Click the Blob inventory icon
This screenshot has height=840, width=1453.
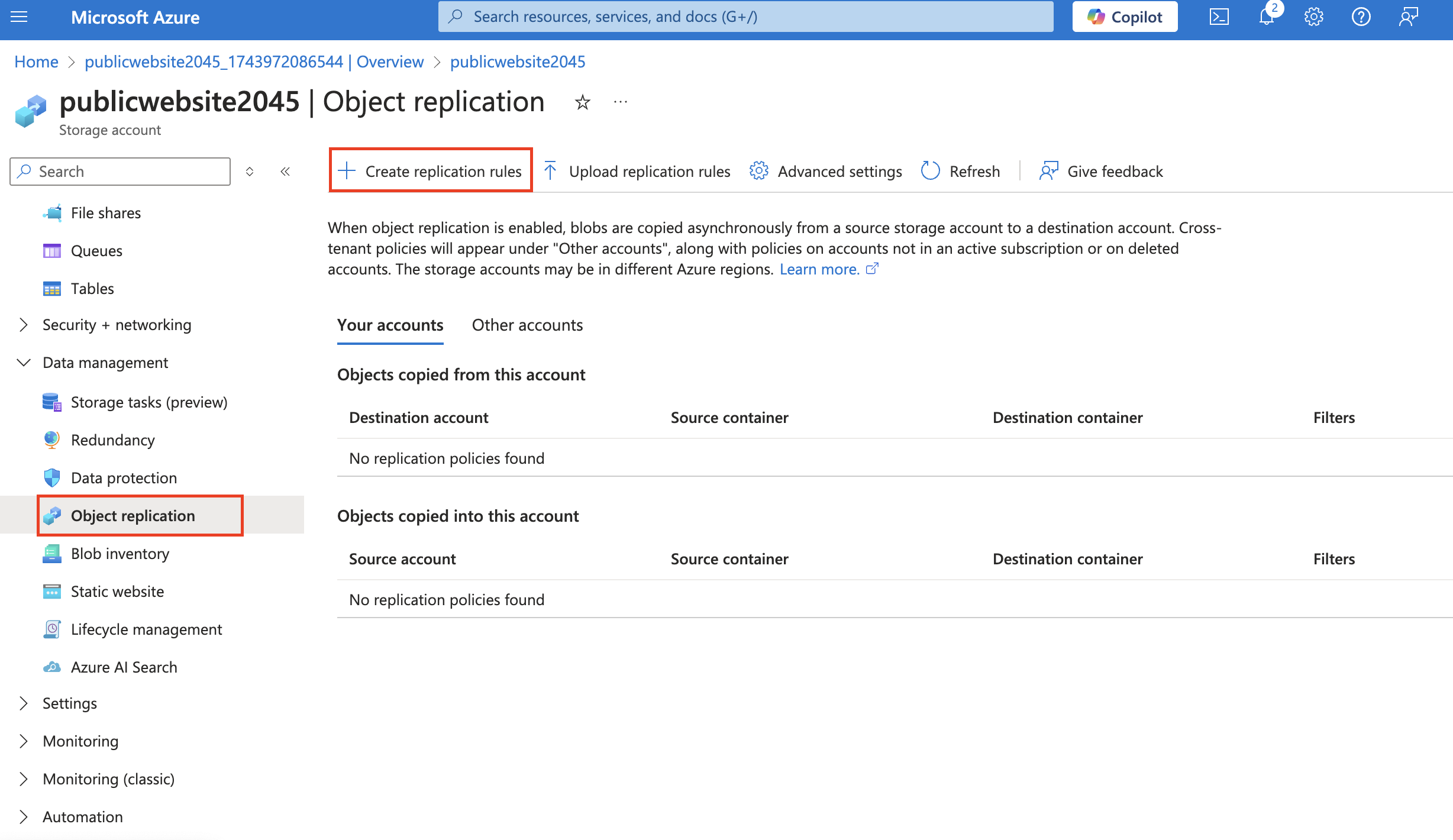(x=52, y=554)
